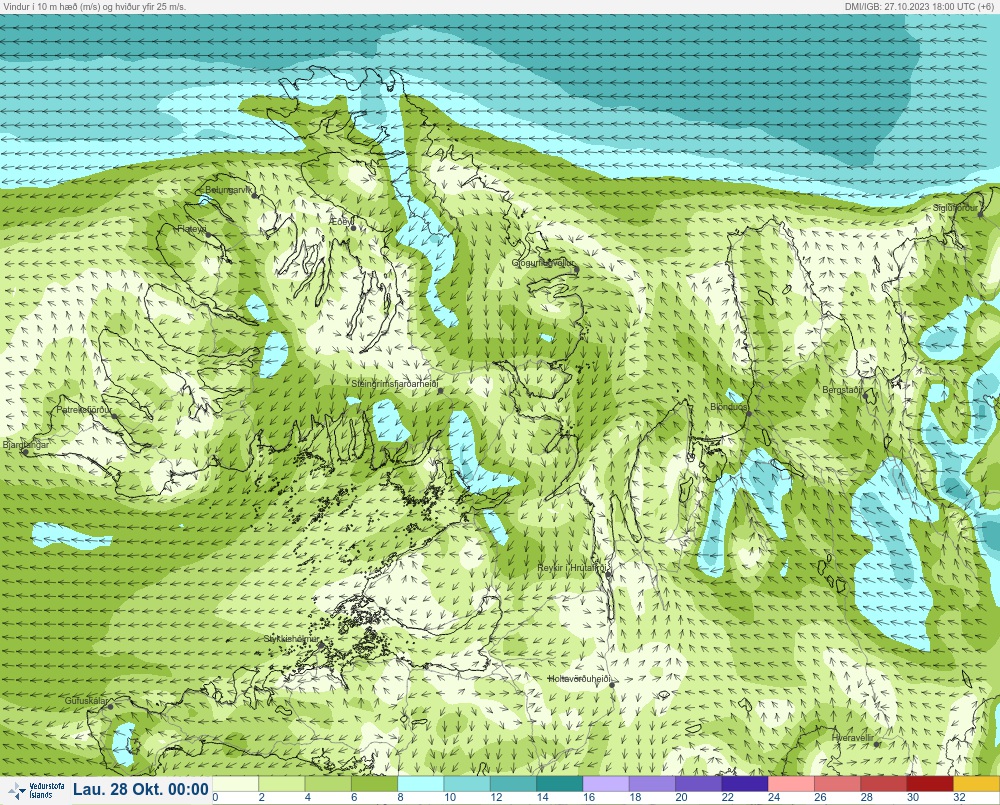Click the legend scale number 8

click(x=400, y=797)
